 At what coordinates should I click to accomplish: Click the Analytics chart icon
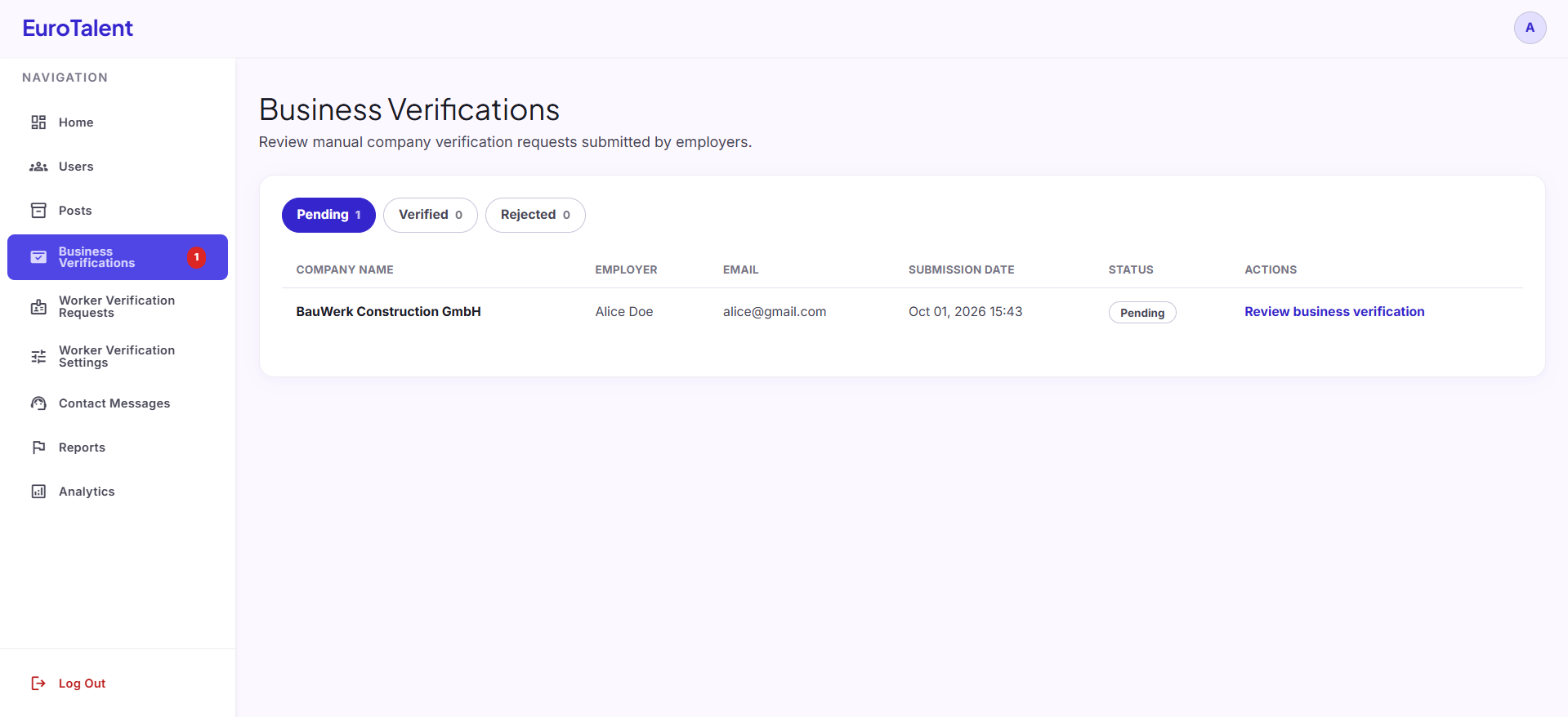[38, 492]
